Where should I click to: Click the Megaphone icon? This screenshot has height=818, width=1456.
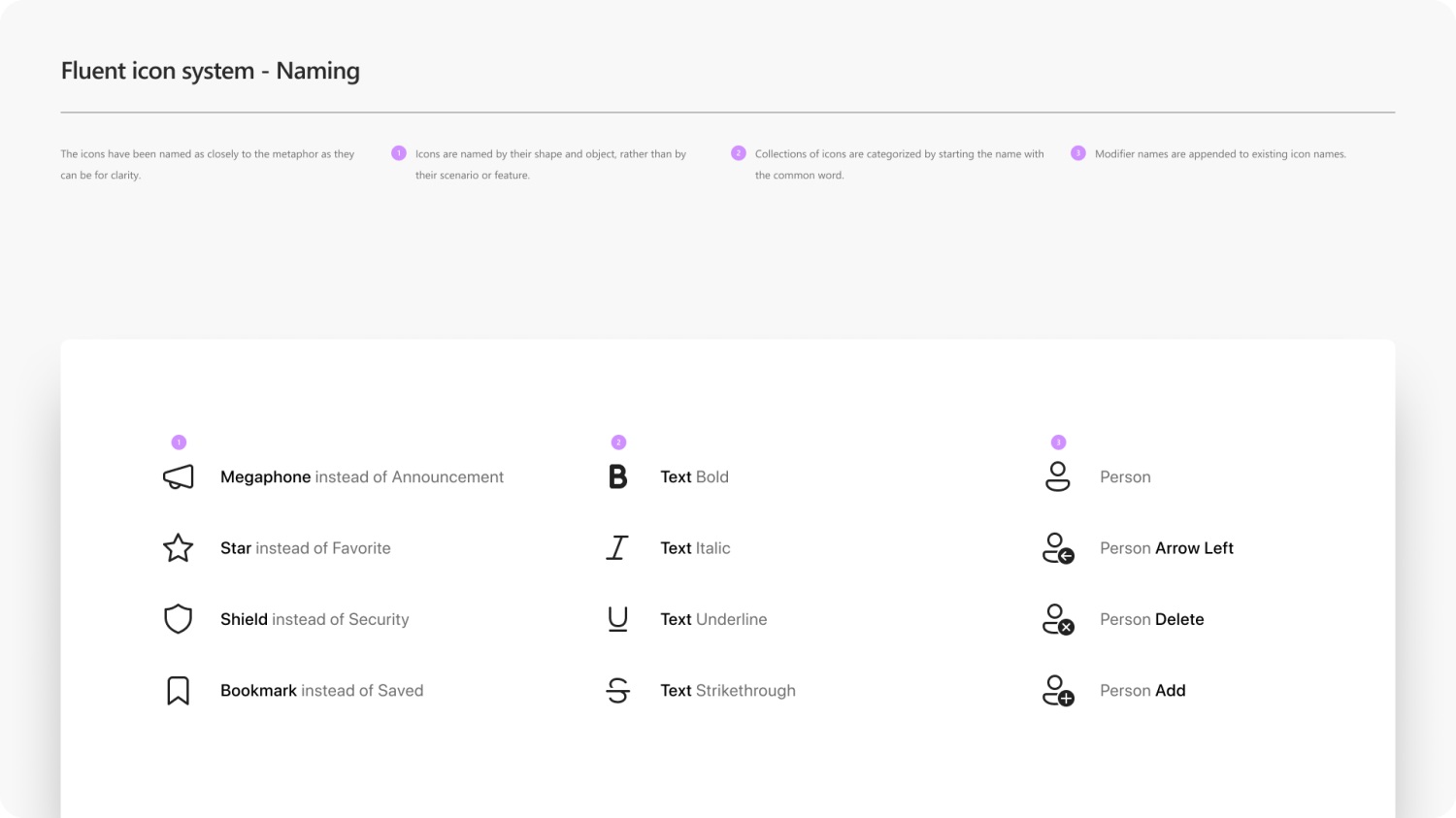[x=179, y=477]
